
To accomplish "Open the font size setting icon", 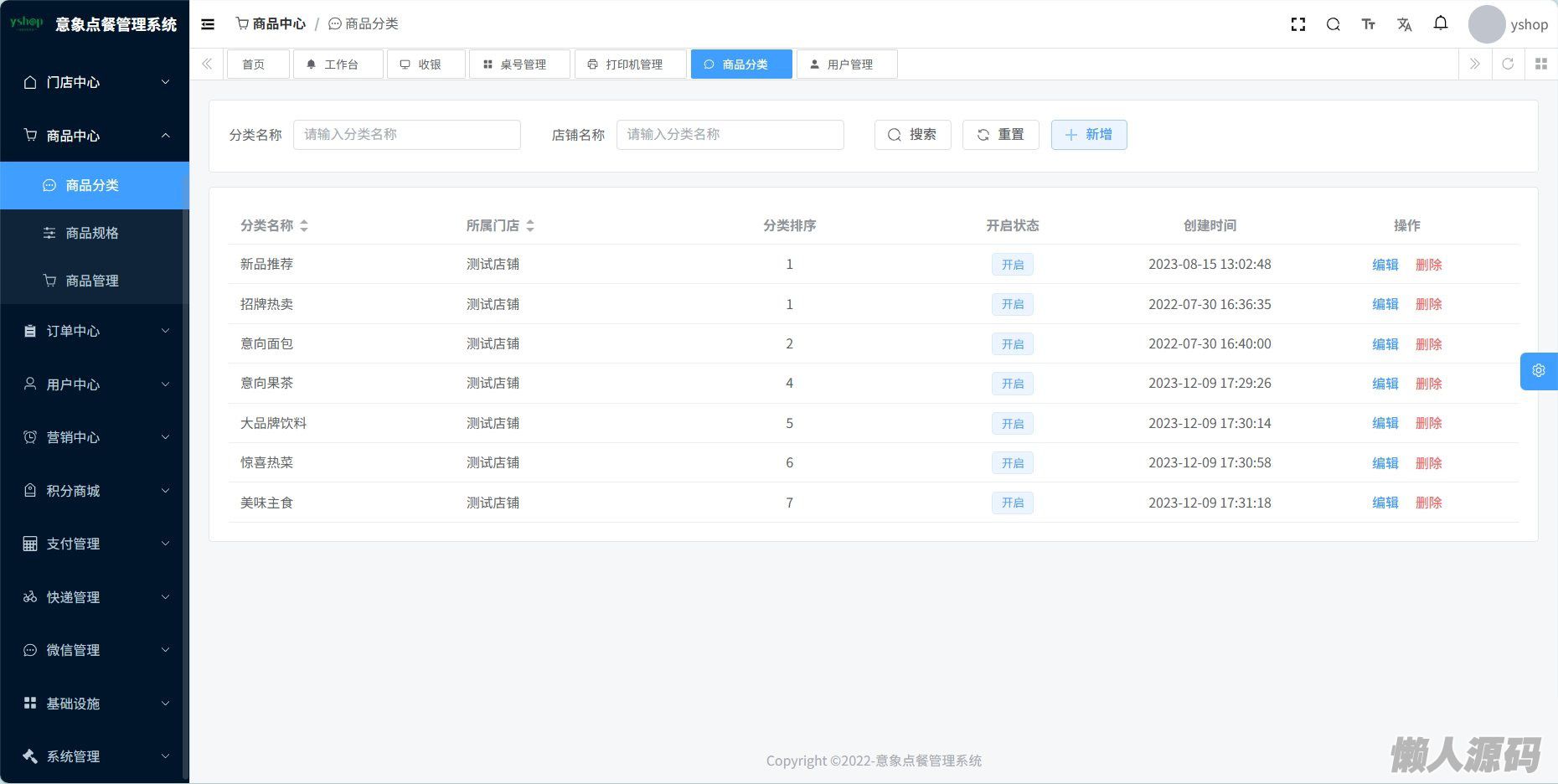I will pyautogui.click(x=1369, y=24).
